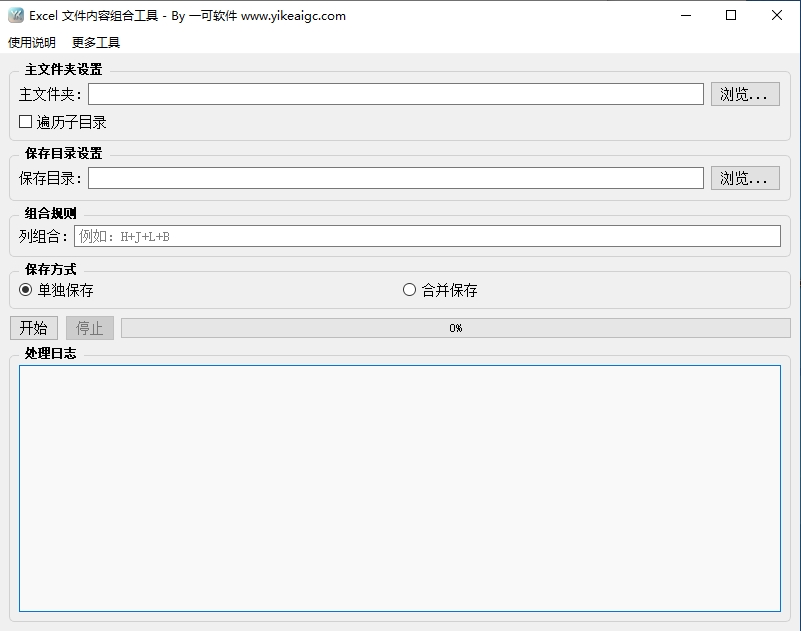Minimize the Excel tool window
801x631 pixels.
(x=686, y=15)
